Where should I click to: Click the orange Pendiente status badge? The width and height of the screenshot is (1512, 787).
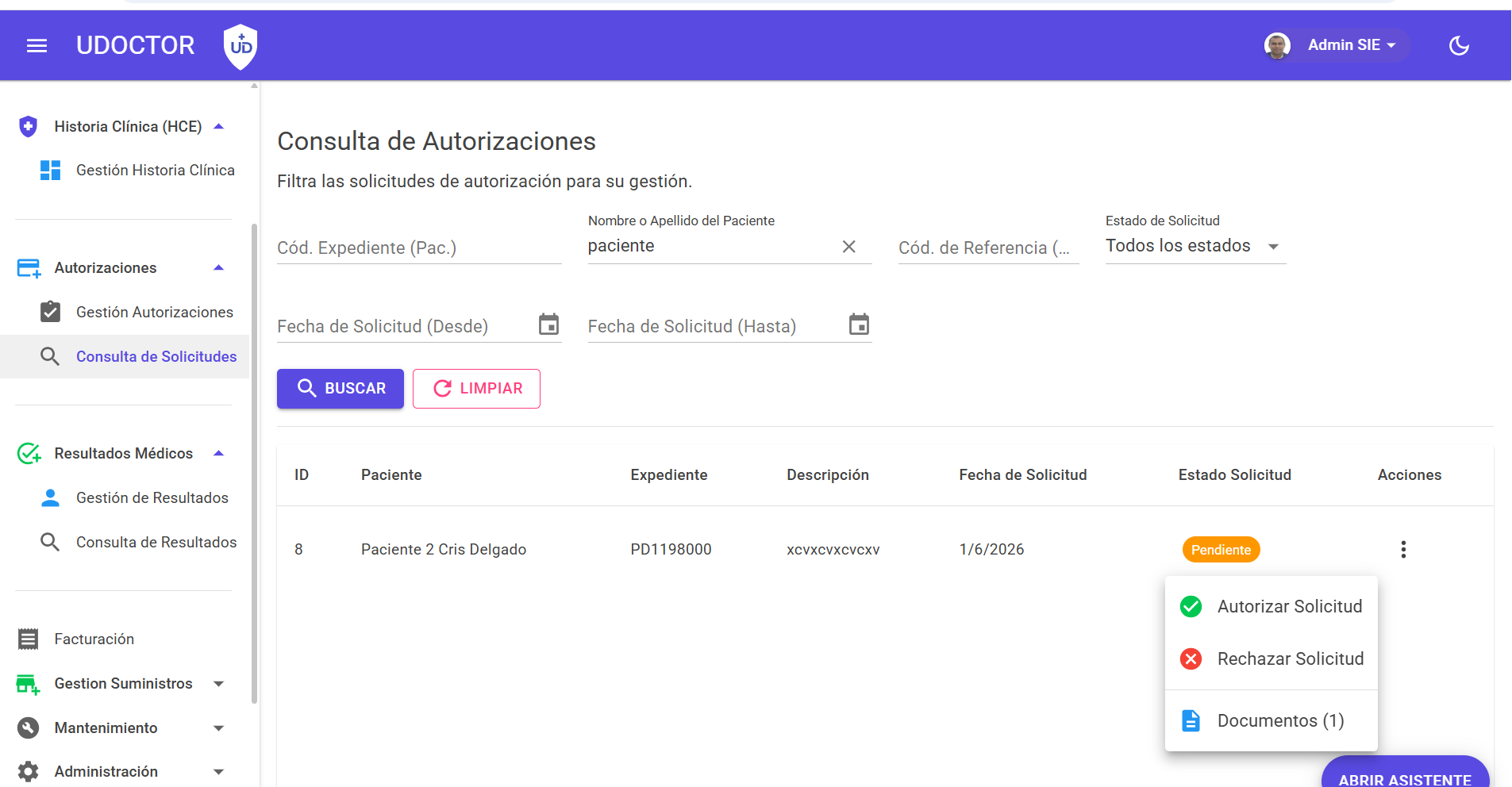coord(1221,550)
